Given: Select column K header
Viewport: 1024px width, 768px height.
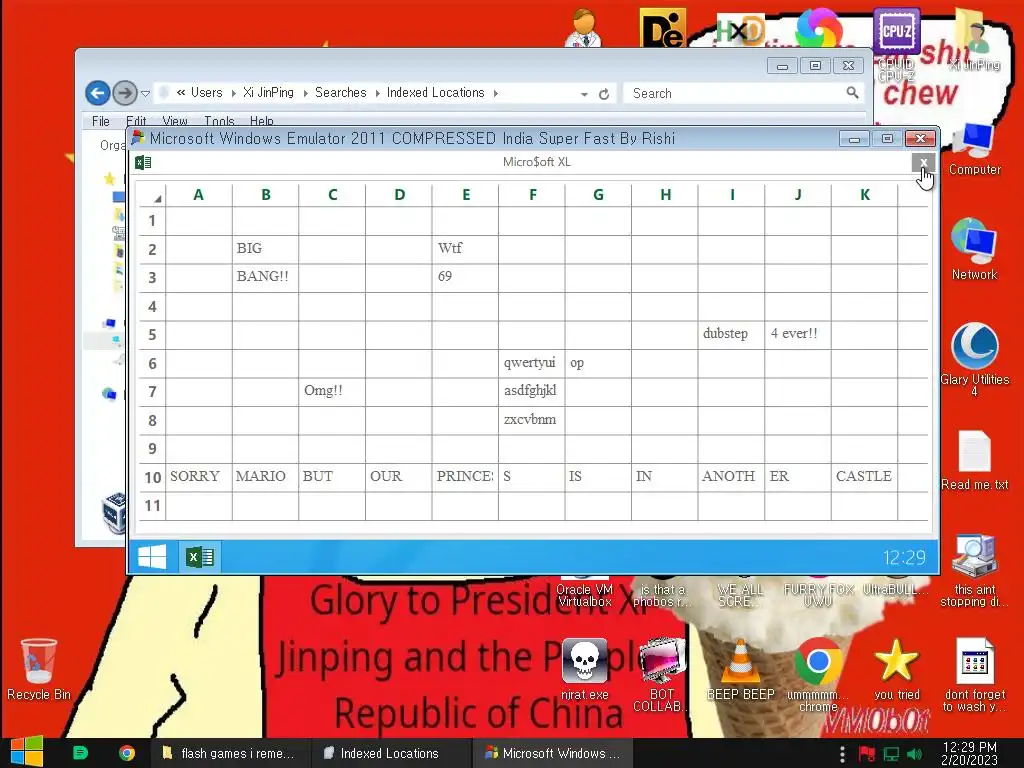Looking at the screenshot, I should 865,195.
